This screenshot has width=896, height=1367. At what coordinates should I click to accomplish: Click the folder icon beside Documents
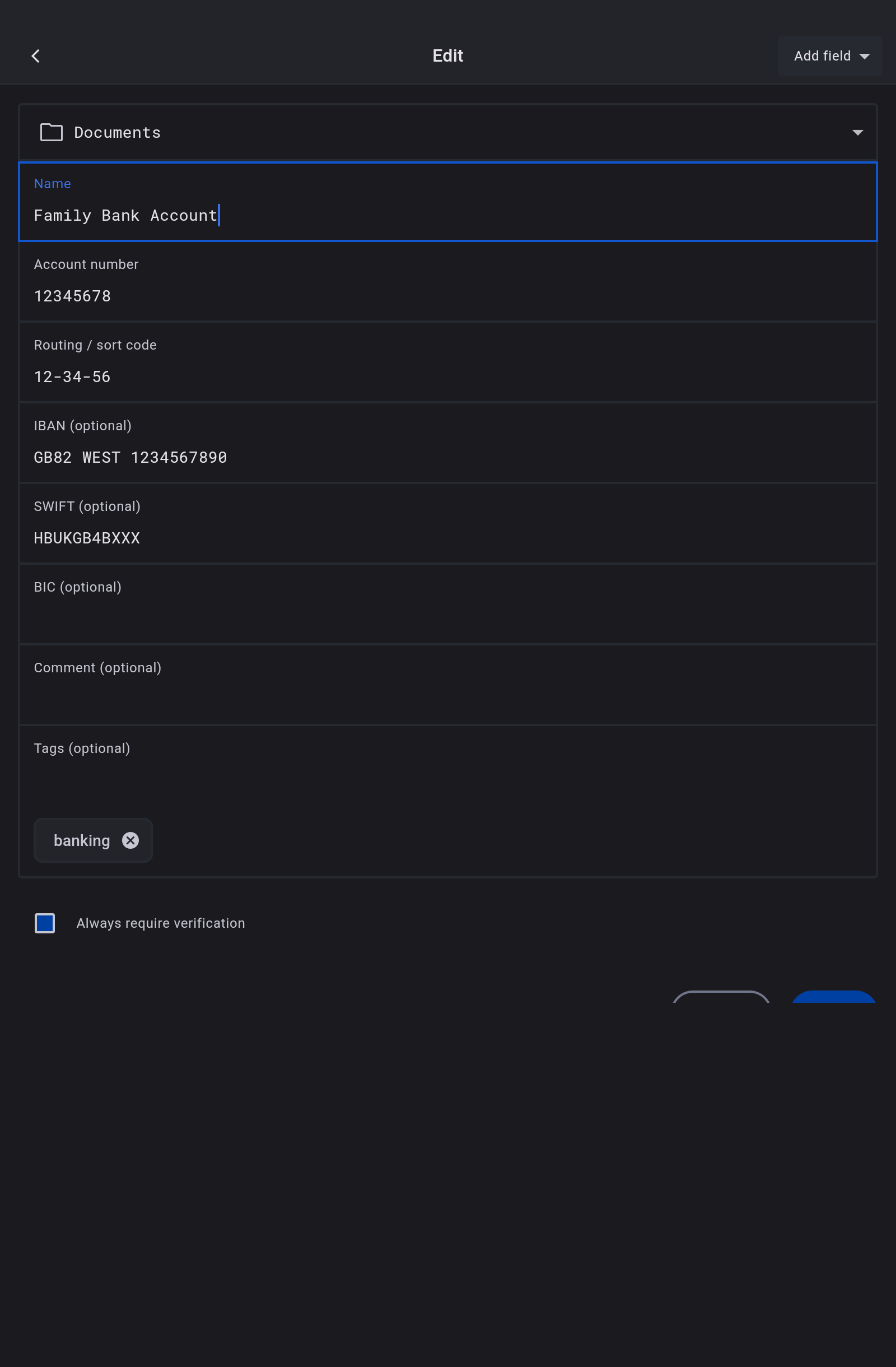click(x=51, y=133)
